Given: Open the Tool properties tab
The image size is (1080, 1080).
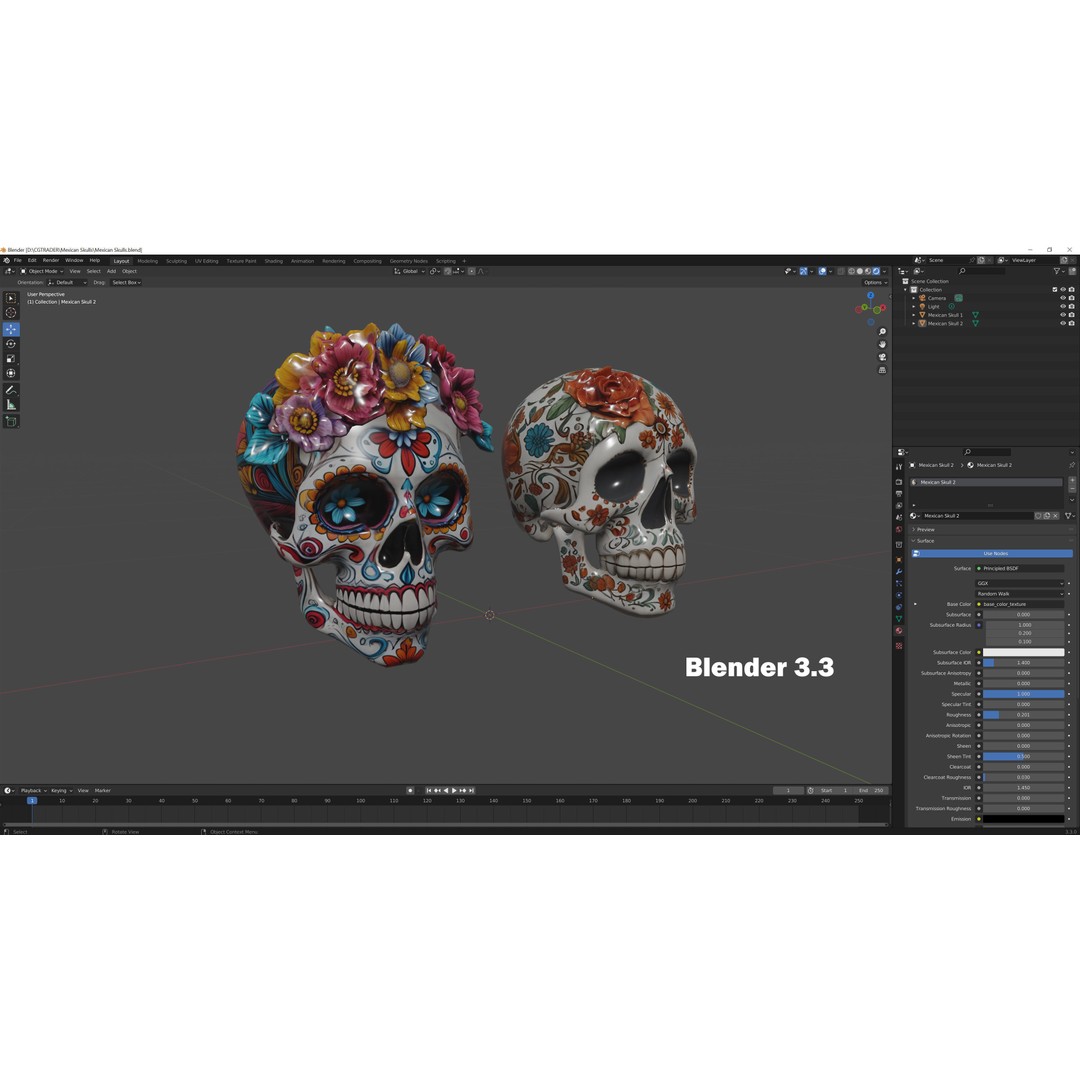Looking at the screenshot, I should click(x=899, y=467).
